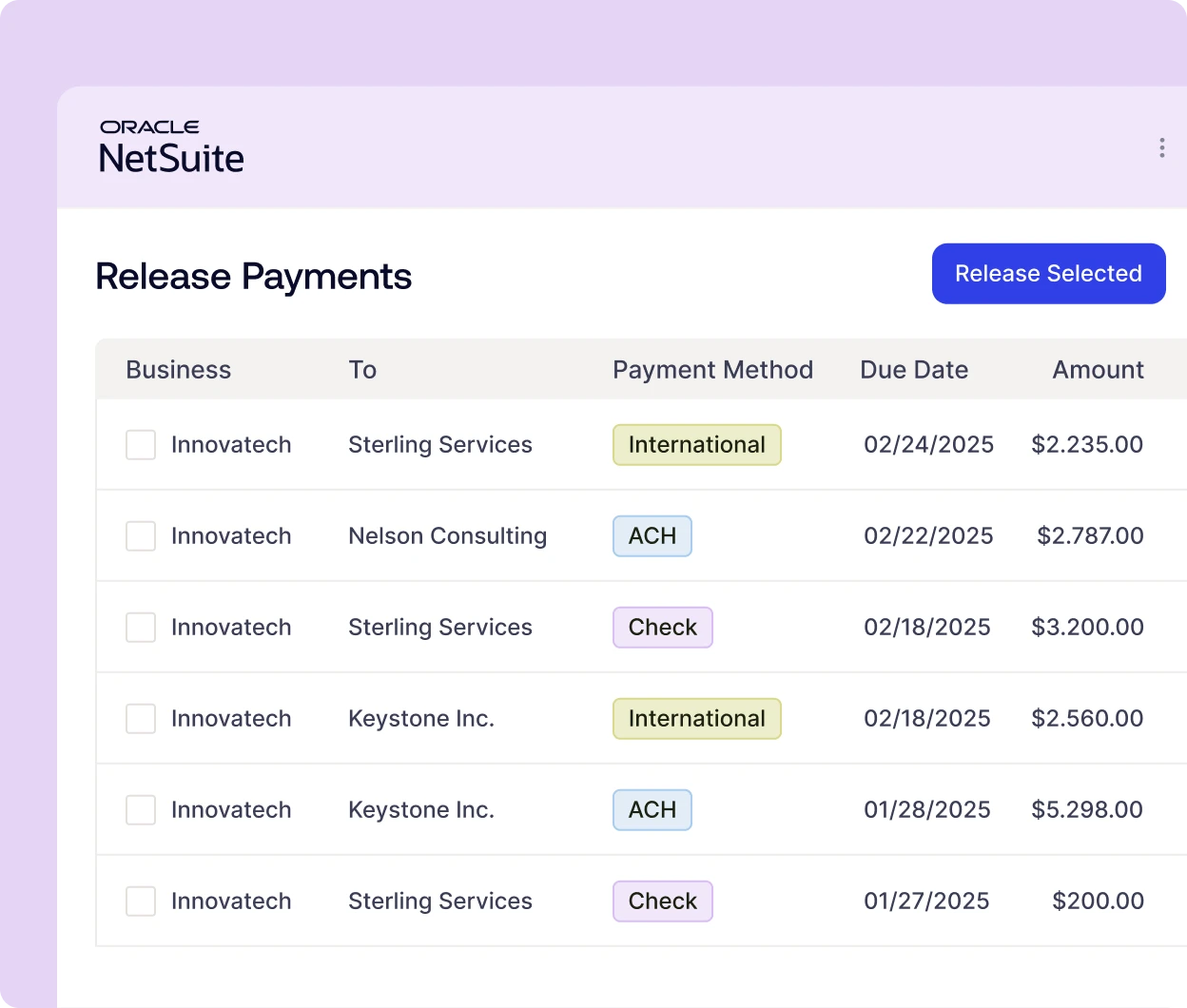Tick the checkbox for the $3.200.00 payment
Viewport: 1187px width, 1008px height.
[x=141, y=628]
